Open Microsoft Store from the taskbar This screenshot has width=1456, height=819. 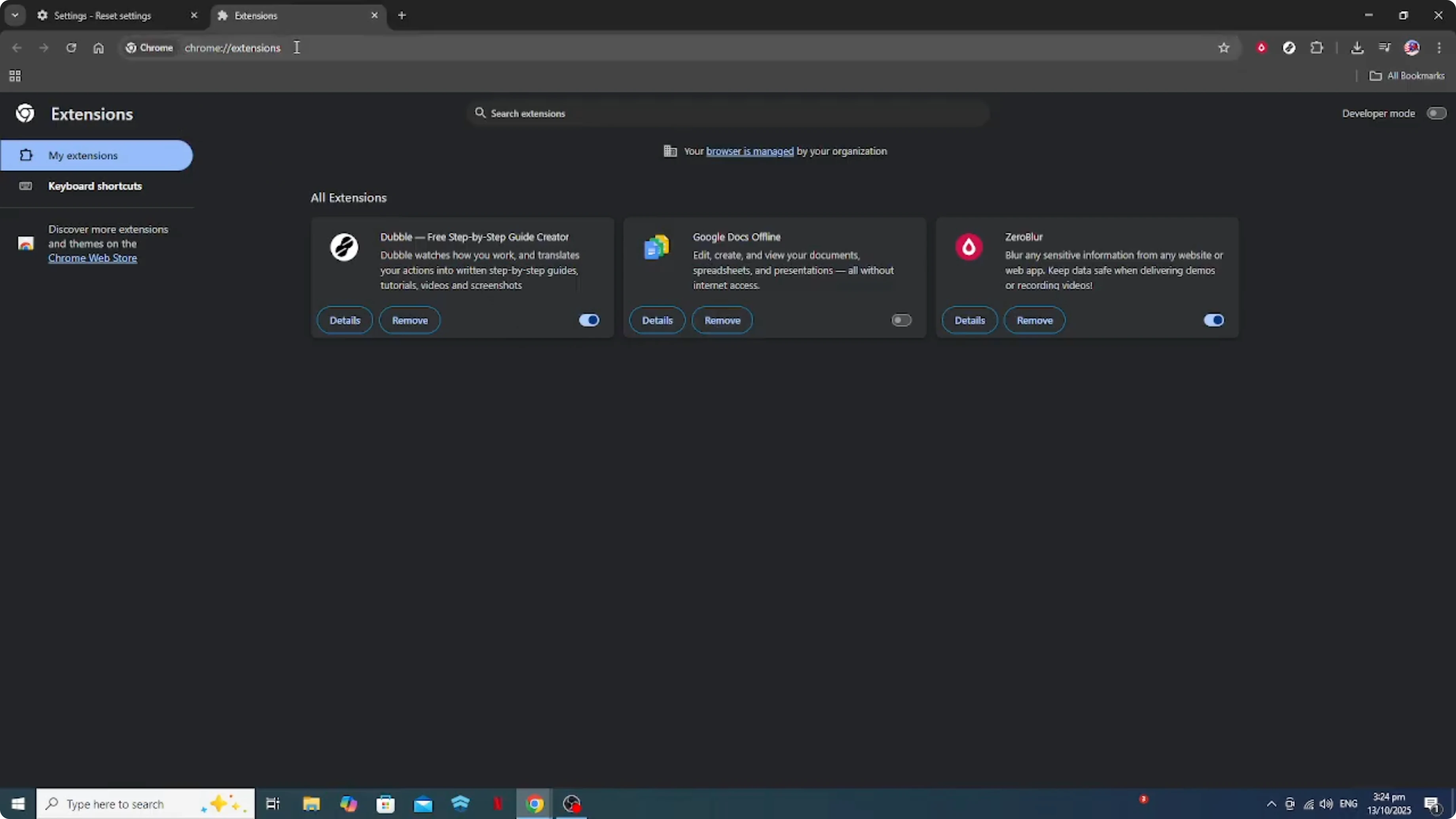[x=385, y=804]
